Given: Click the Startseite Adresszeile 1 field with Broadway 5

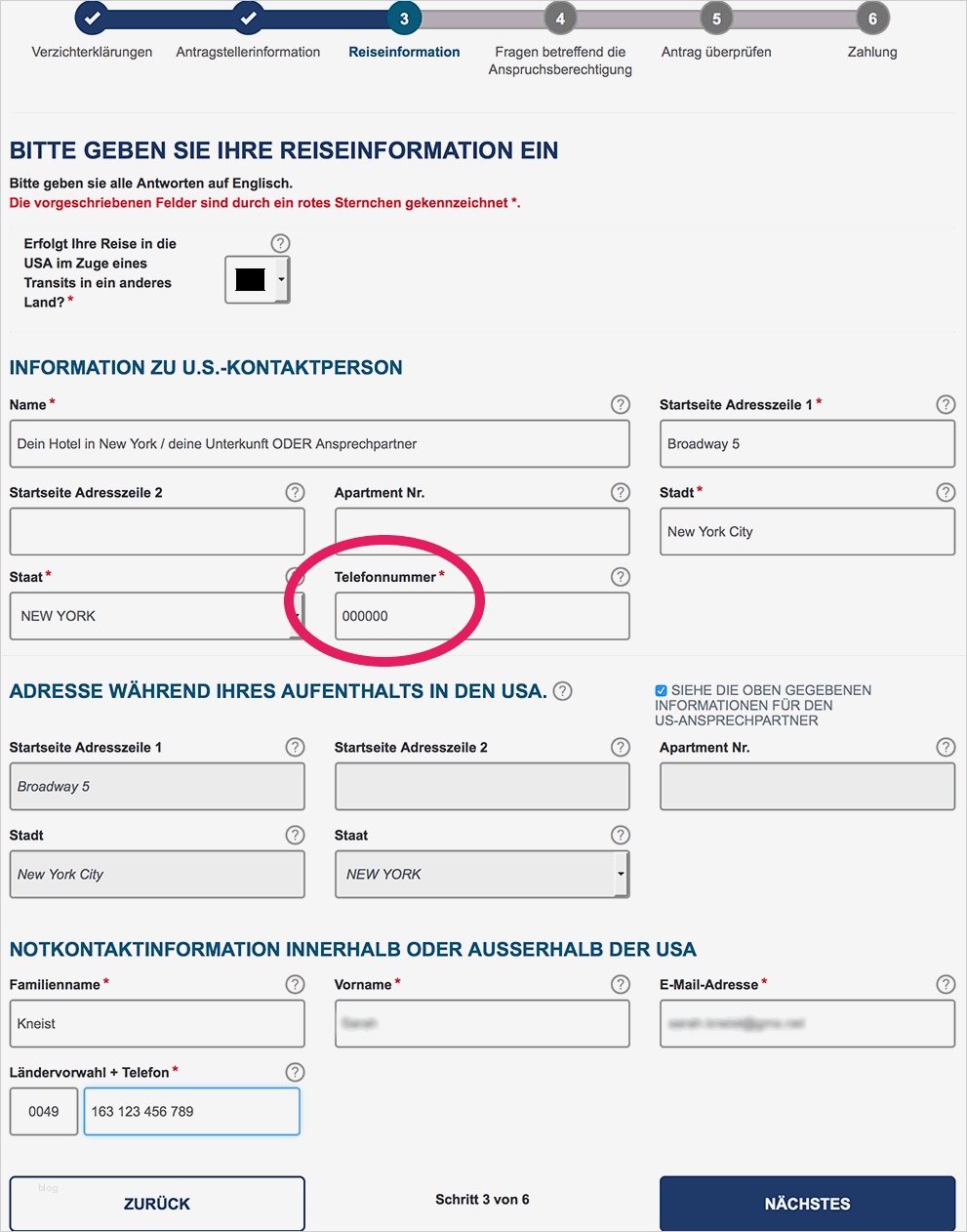Looking at the screenshot, I should (807, 444).
